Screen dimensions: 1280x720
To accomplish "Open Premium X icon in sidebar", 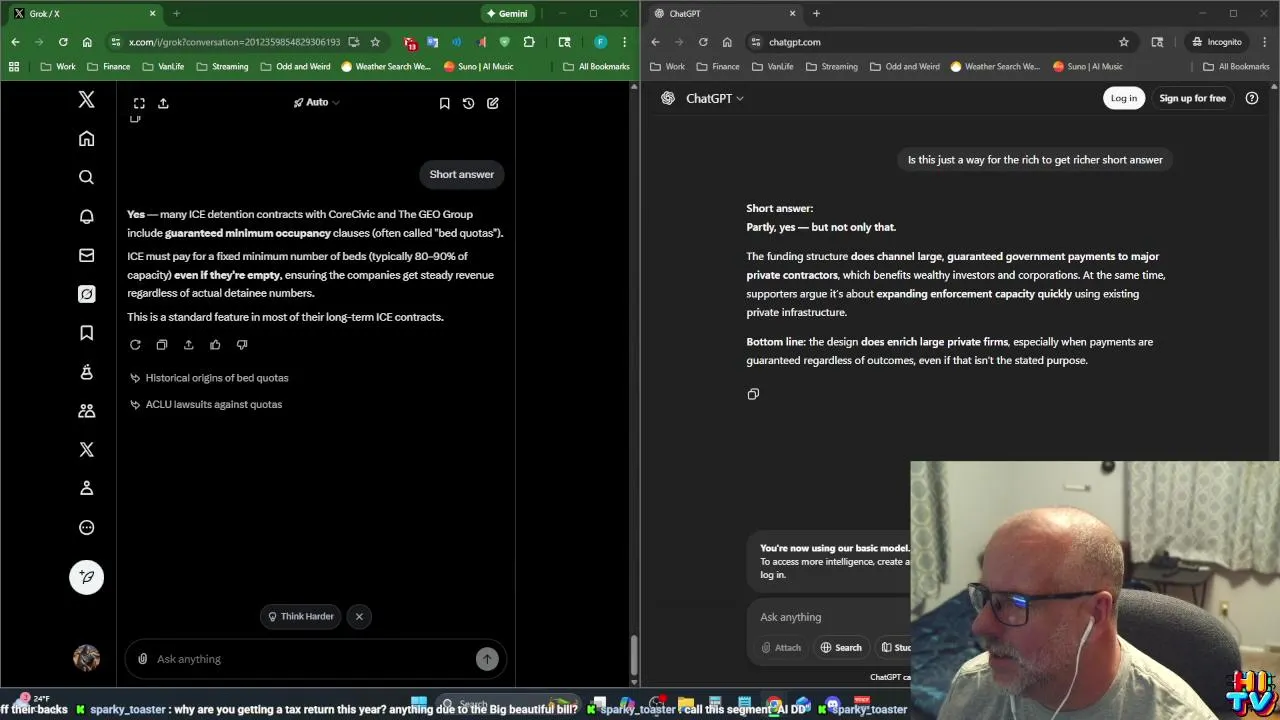I will pyautogui.click(x=86, y=450).
